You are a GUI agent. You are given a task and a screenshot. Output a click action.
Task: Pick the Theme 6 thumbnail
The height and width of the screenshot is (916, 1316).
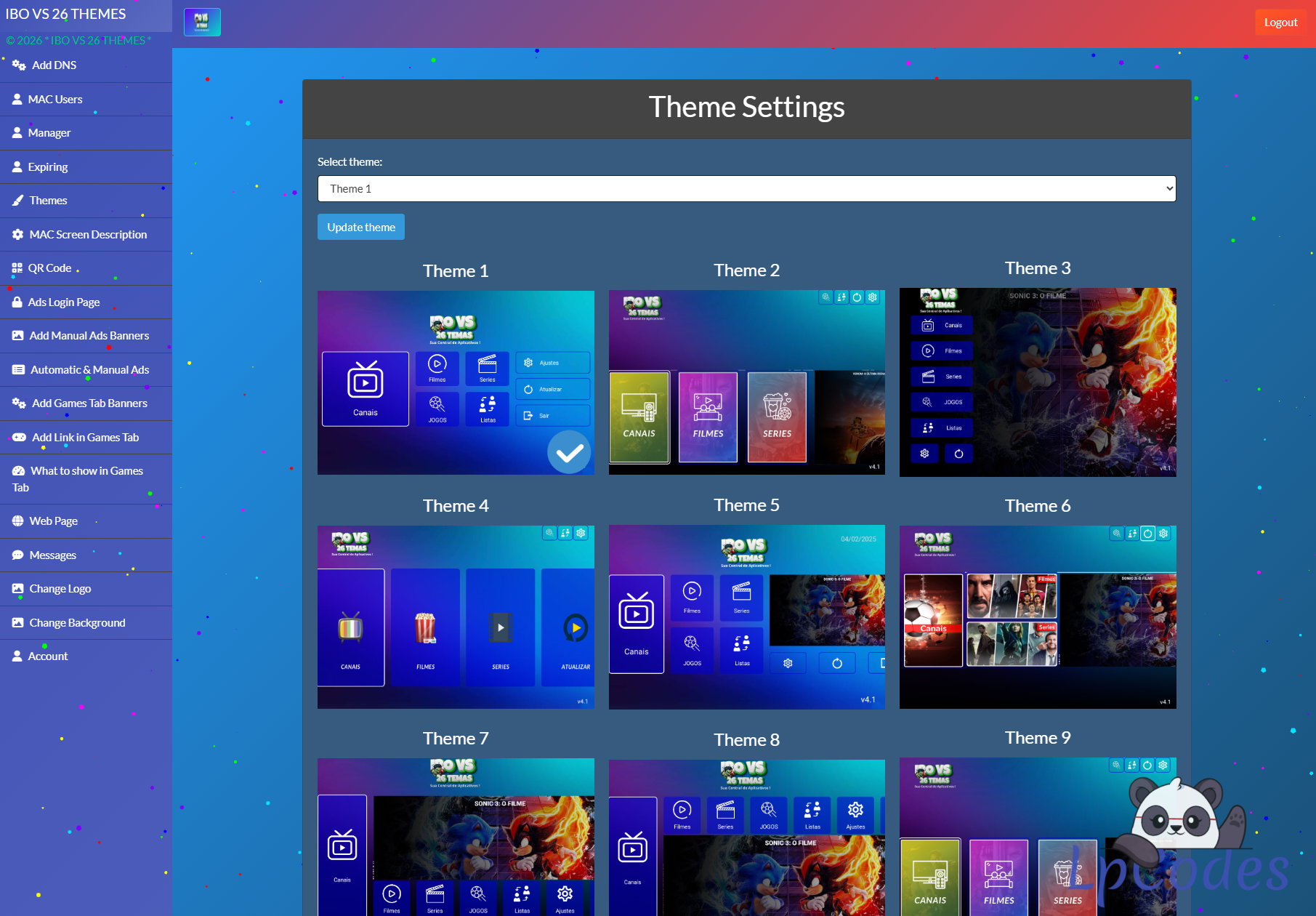(1037, 616)
